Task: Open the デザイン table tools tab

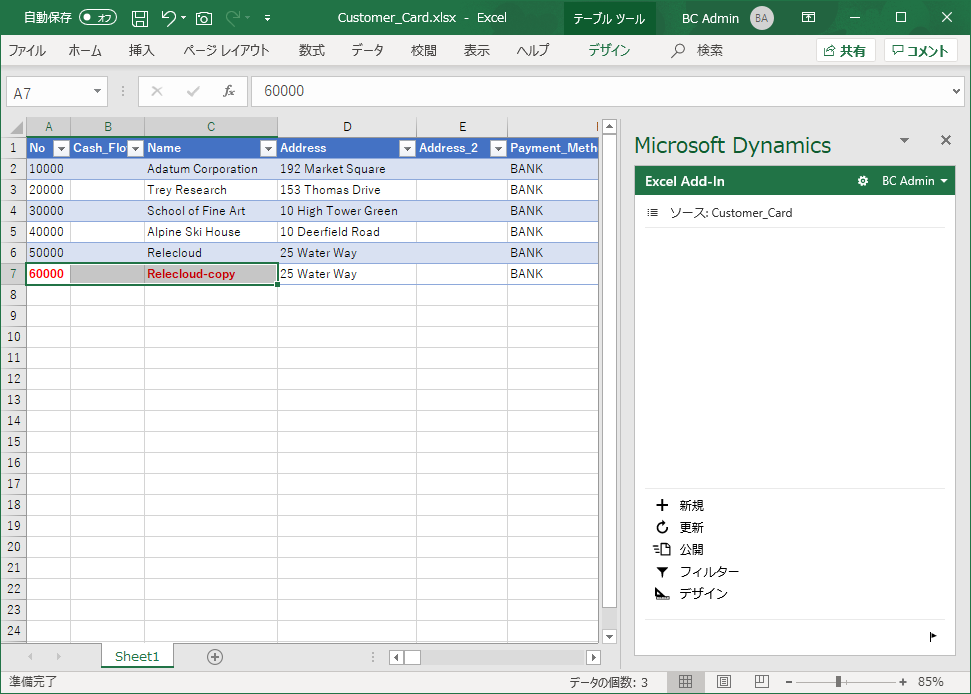Action: click(x=609, y=51)
